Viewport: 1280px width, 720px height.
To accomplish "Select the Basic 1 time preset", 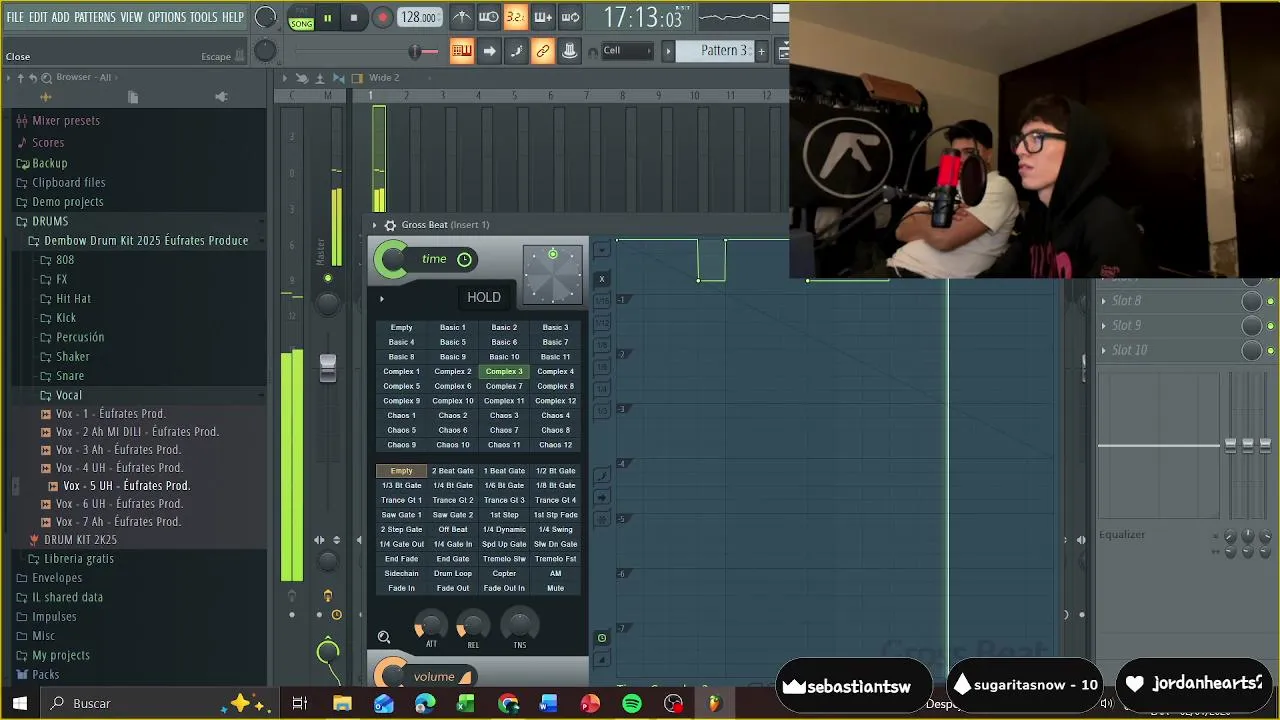I will click(452, 327).
